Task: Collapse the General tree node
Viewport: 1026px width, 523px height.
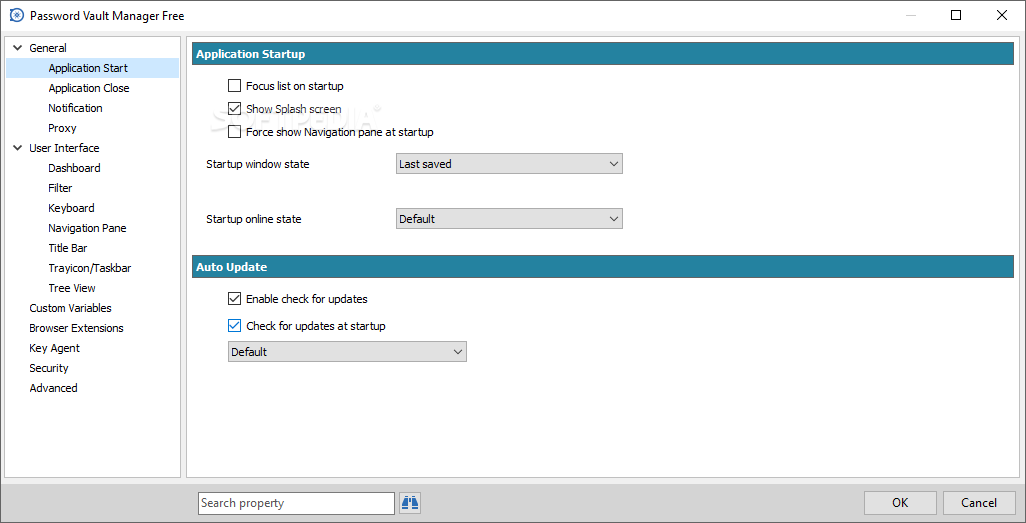Action: pyautogui.click(x=17, y=48)
